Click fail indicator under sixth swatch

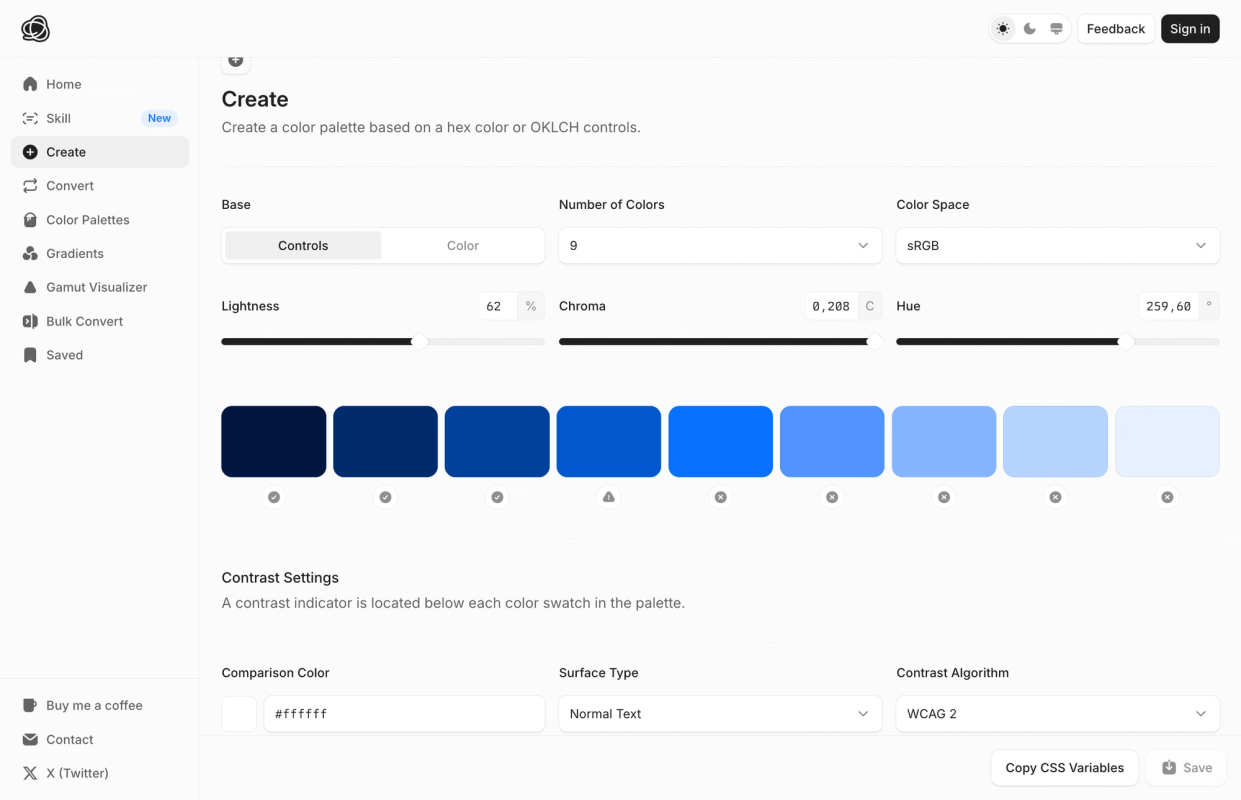[x=832, y=497]
